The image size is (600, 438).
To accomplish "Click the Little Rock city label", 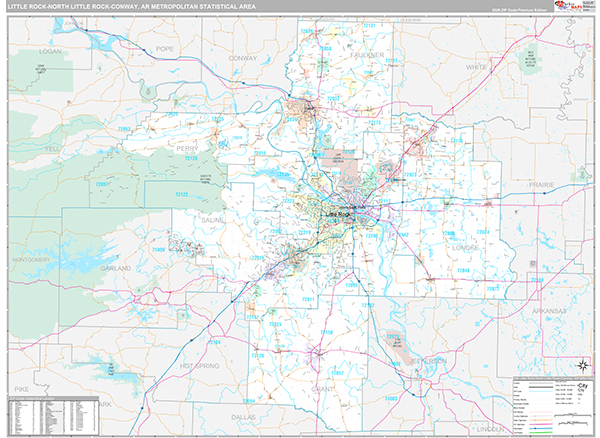I will click(x=337, y=214).
